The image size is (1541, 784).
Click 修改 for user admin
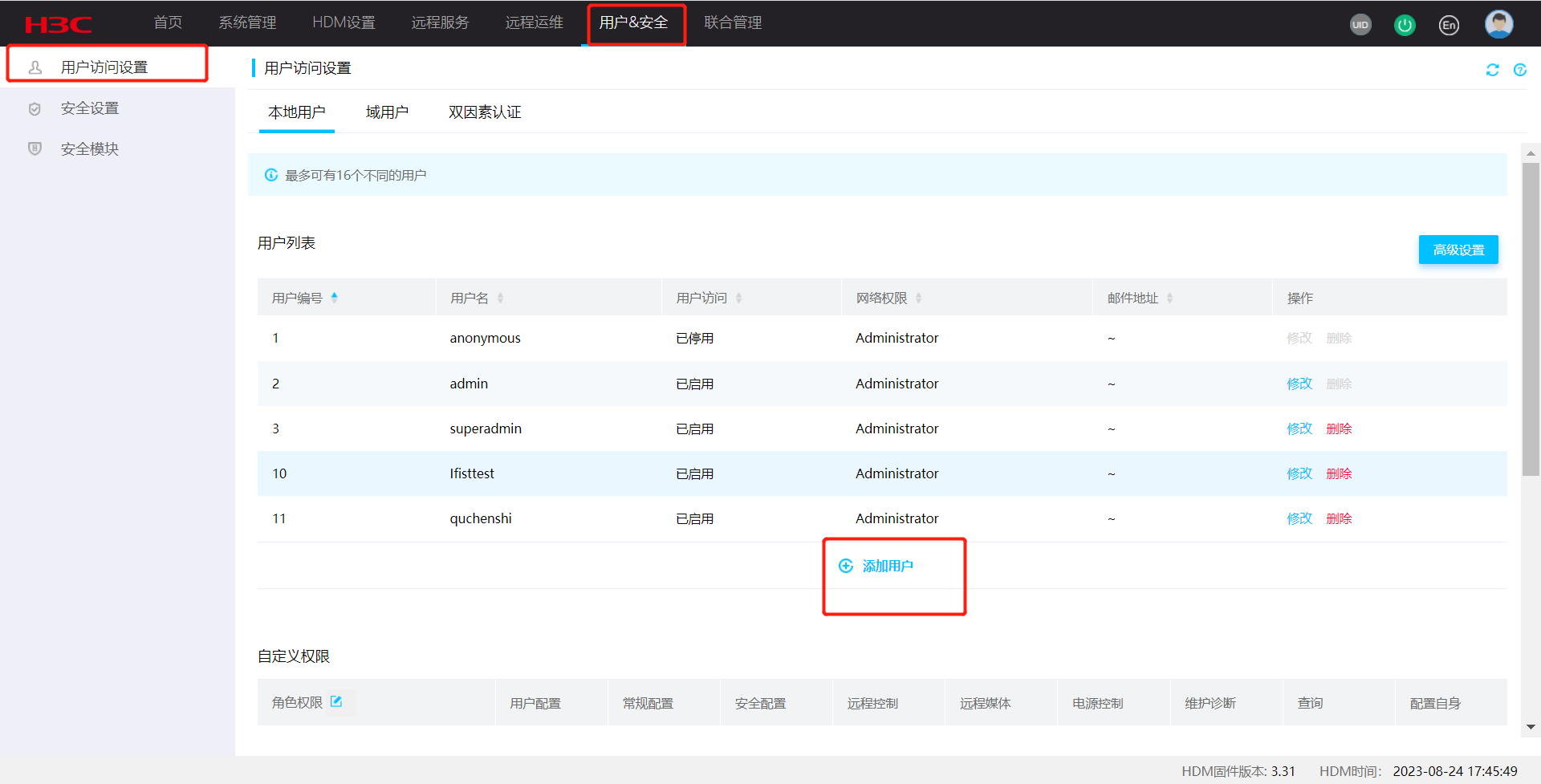click(x=1299, y=384)
